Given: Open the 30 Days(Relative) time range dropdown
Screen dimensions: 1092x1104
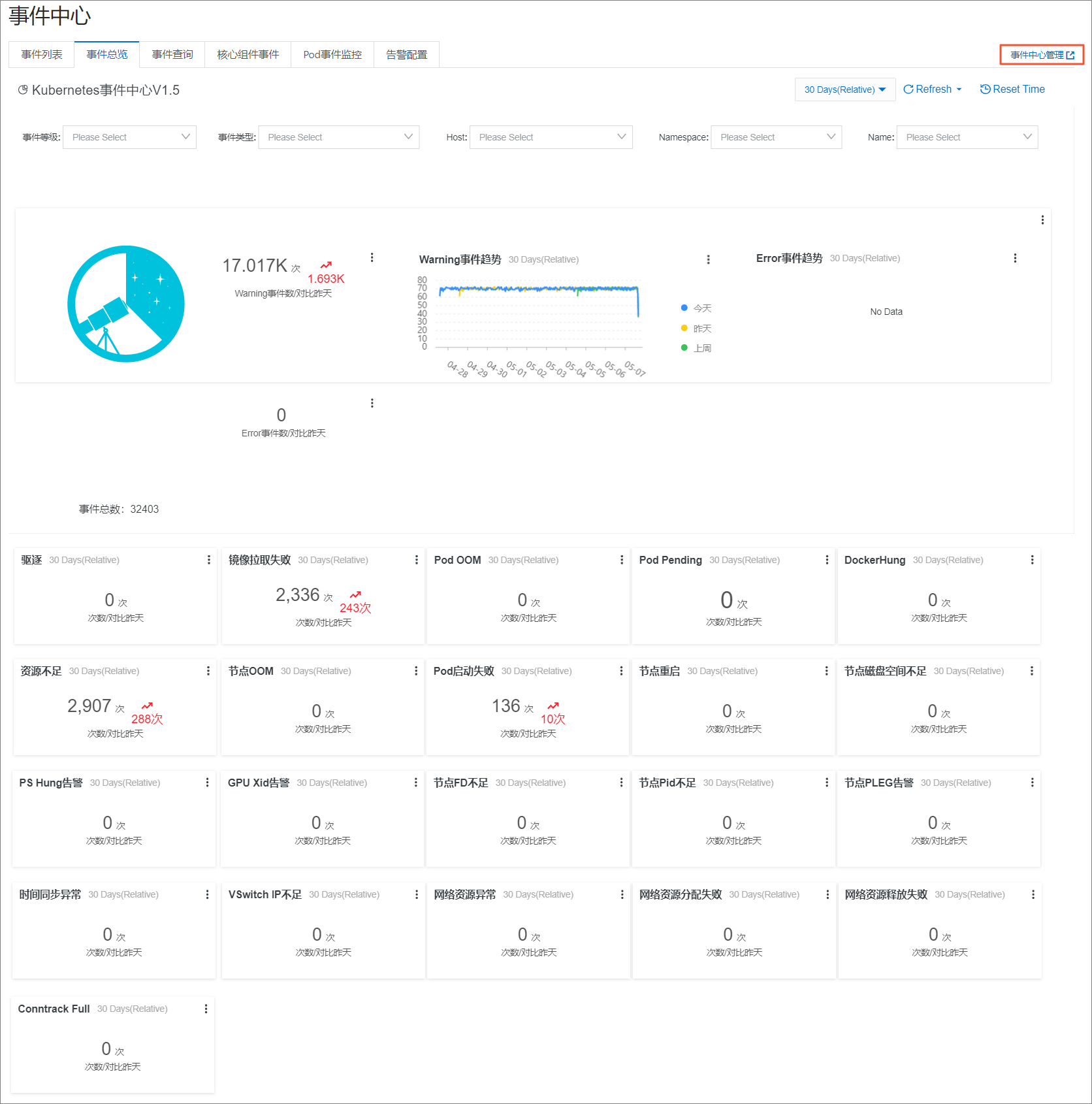Looking at the screenshot, I should click(844, 89).
